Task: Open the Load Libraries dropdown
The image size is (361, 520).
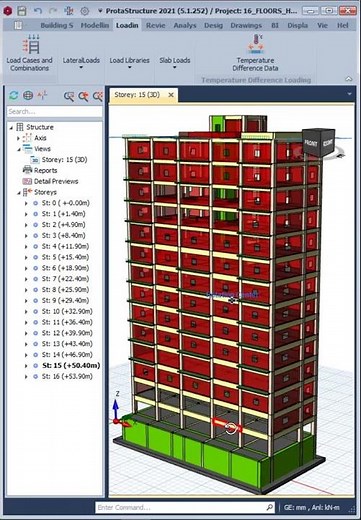Action: point(130,63)
